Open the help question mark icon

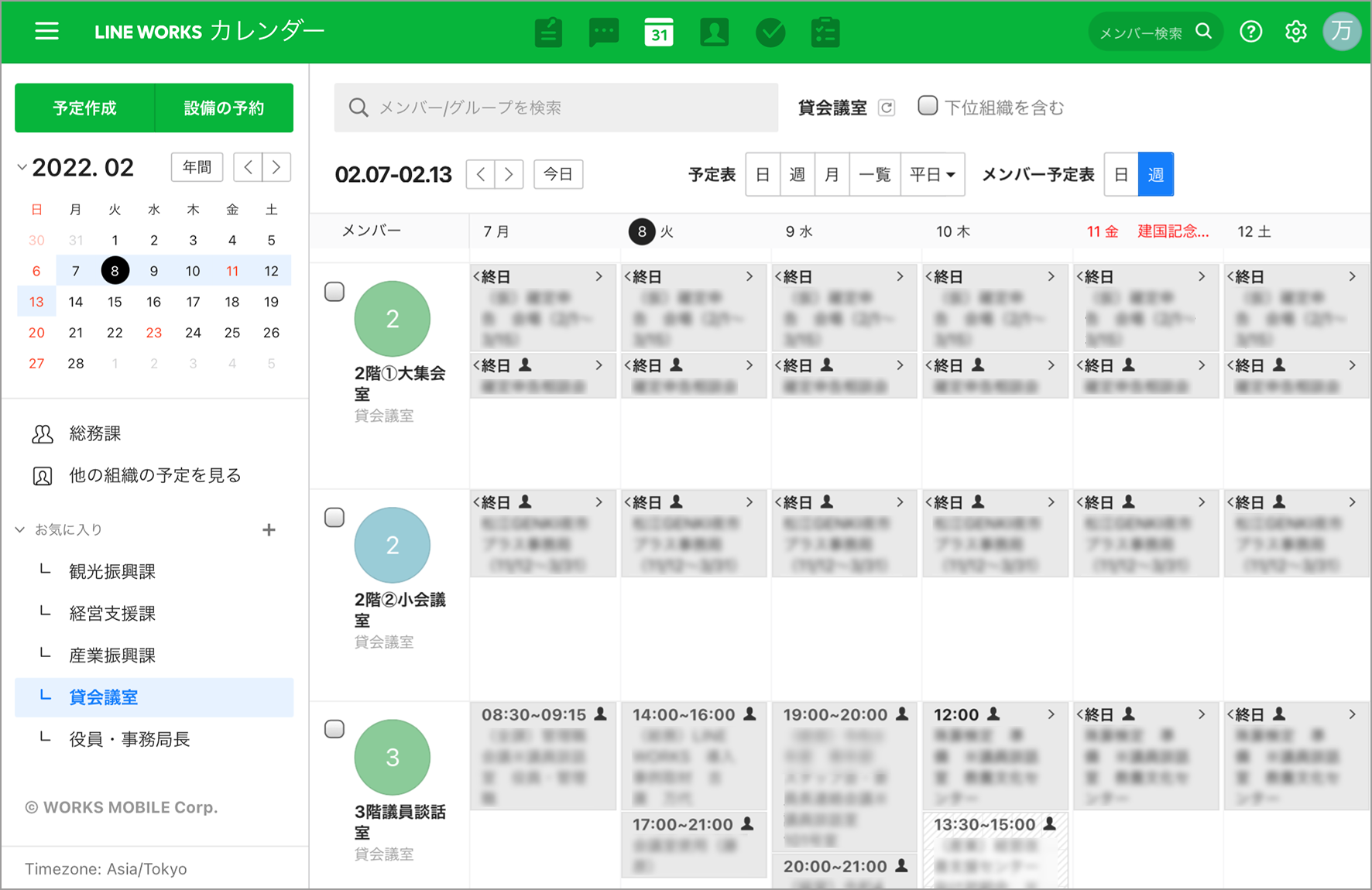point(1250,32)
